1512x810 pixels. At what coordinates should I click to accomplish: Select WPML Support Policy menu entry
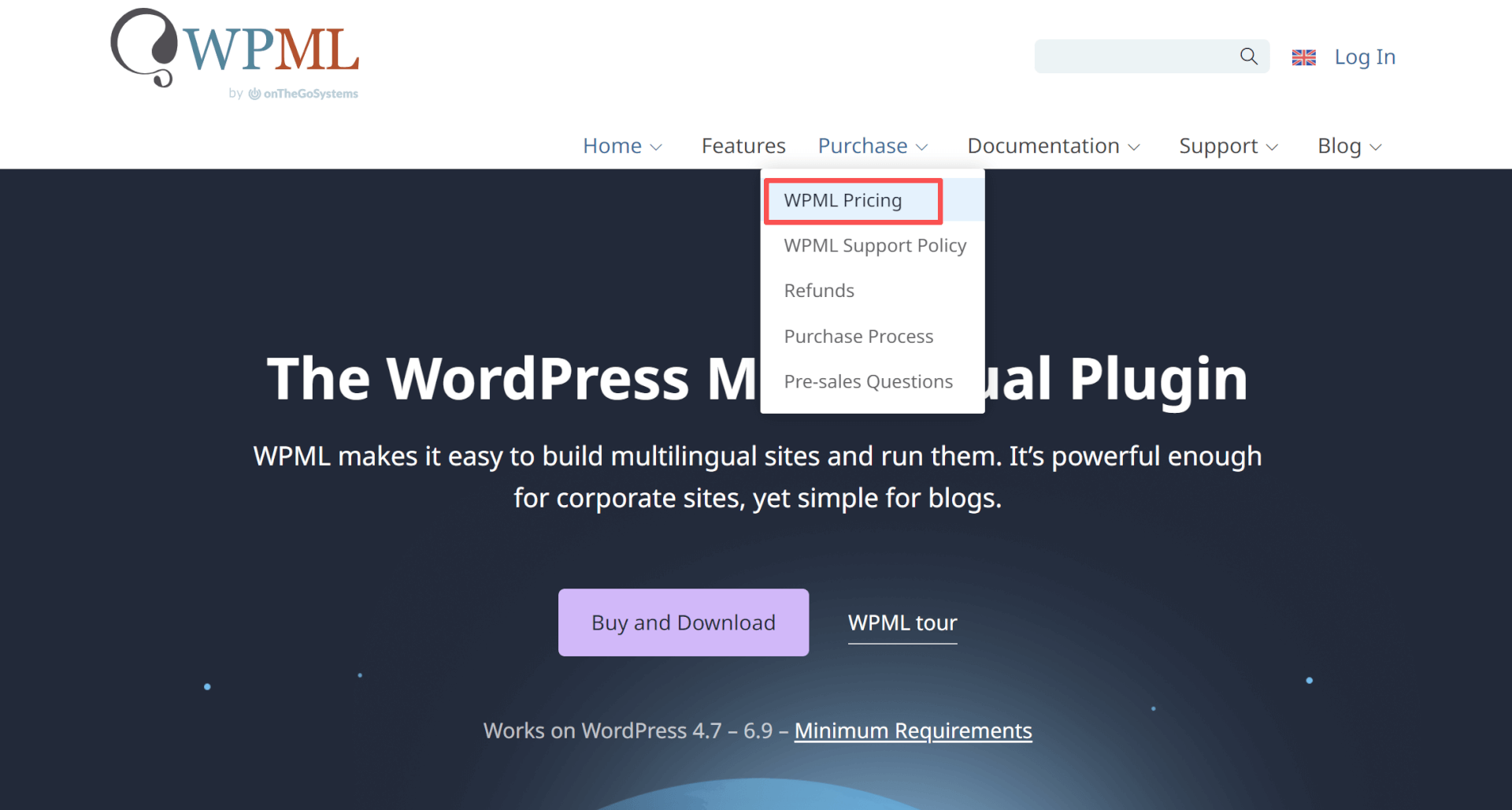coord(874,246)
